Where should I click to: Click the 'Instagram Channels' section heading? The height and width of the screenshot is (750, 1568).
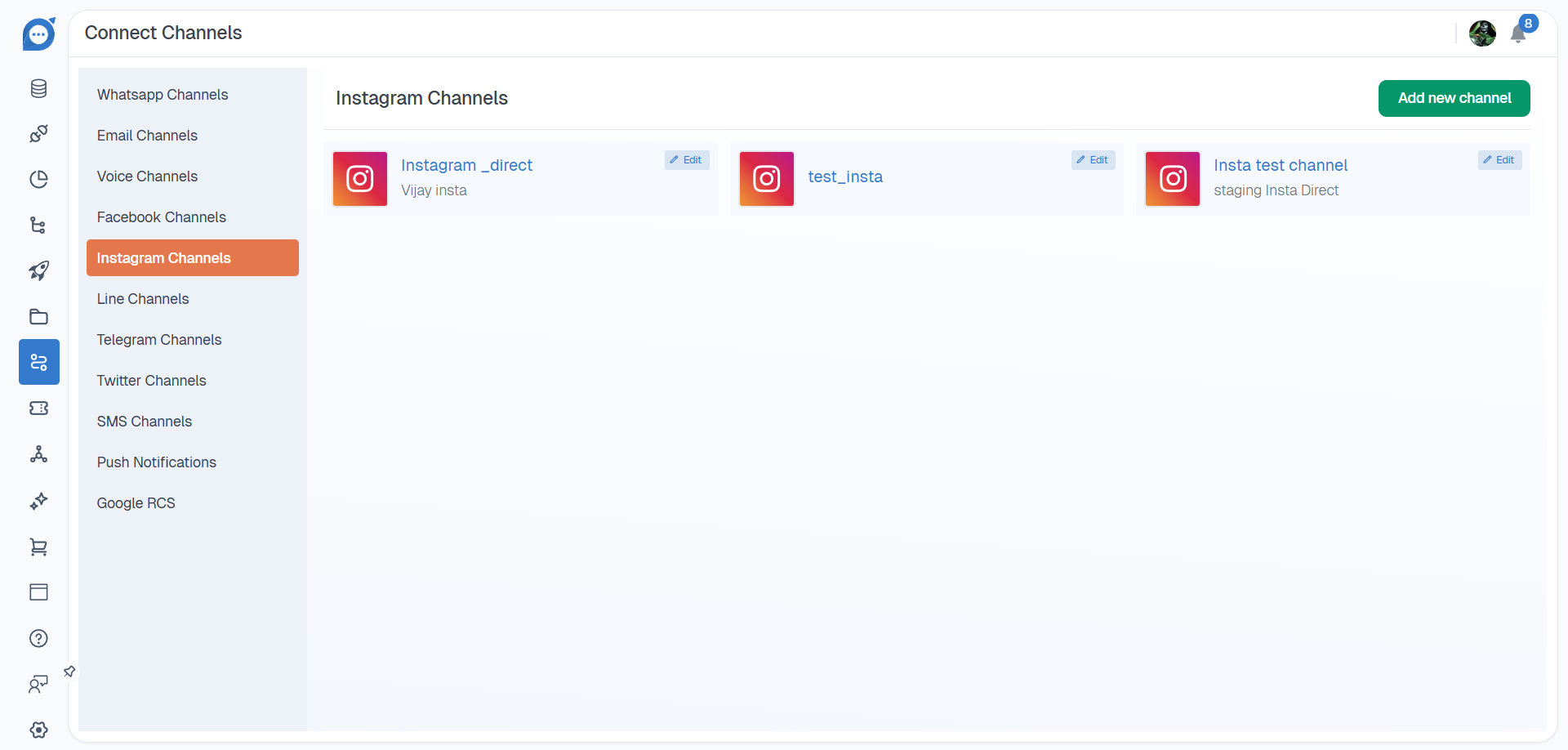tap(421, 98)
